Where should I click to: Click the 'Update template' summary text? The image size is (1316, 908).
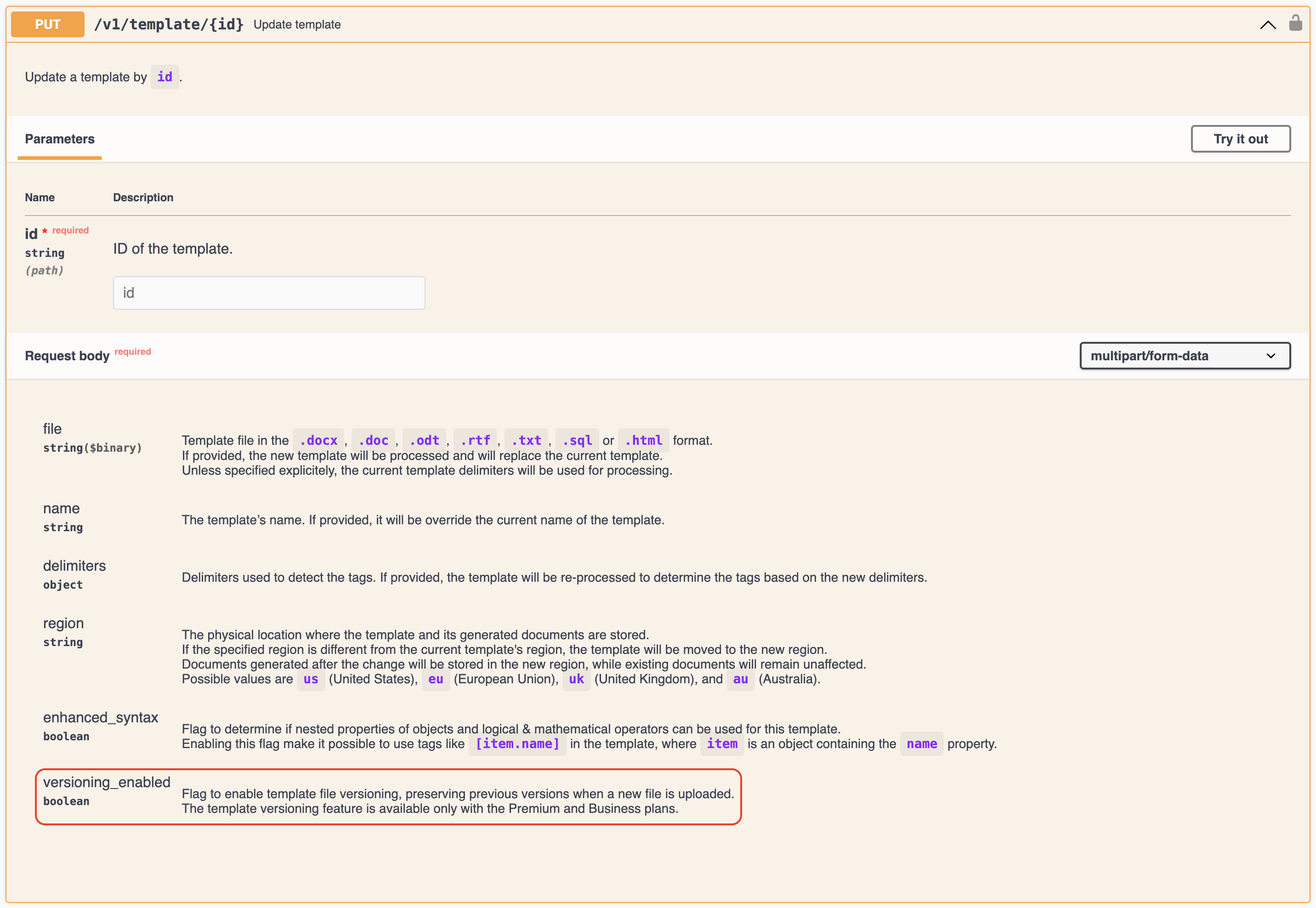click(x=297, y=24)
